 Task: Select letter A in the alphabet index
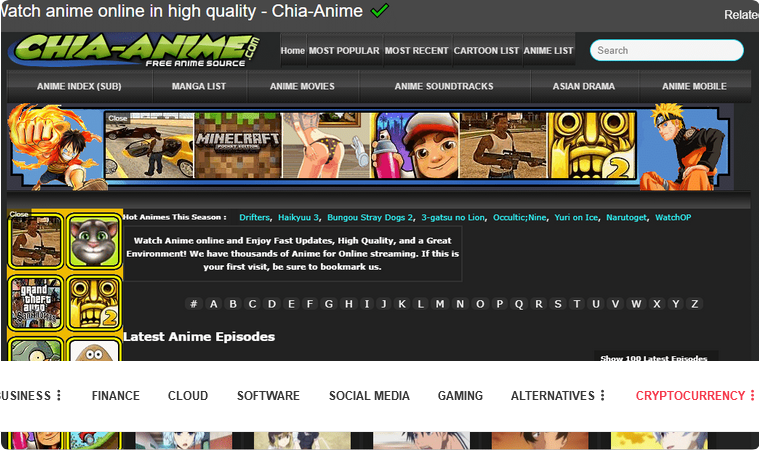[x=213, y=304]
